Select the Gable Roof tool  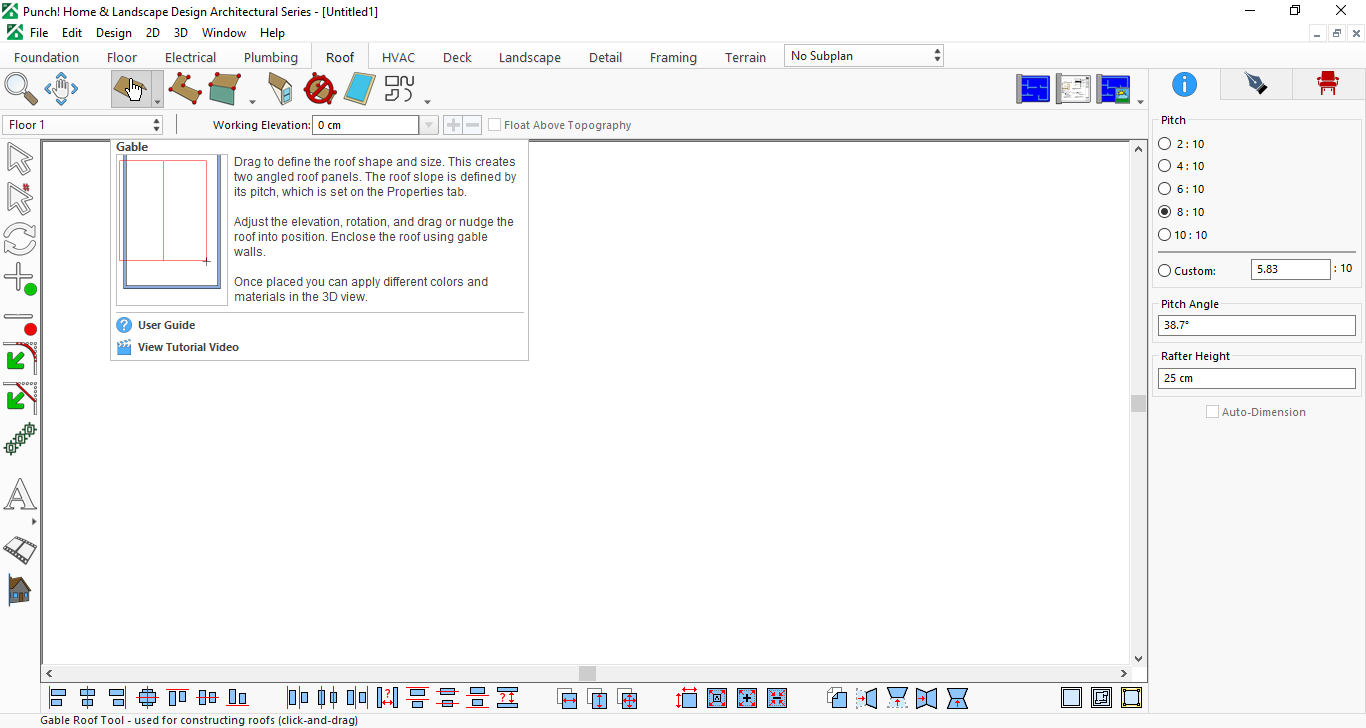pos(131,89)
